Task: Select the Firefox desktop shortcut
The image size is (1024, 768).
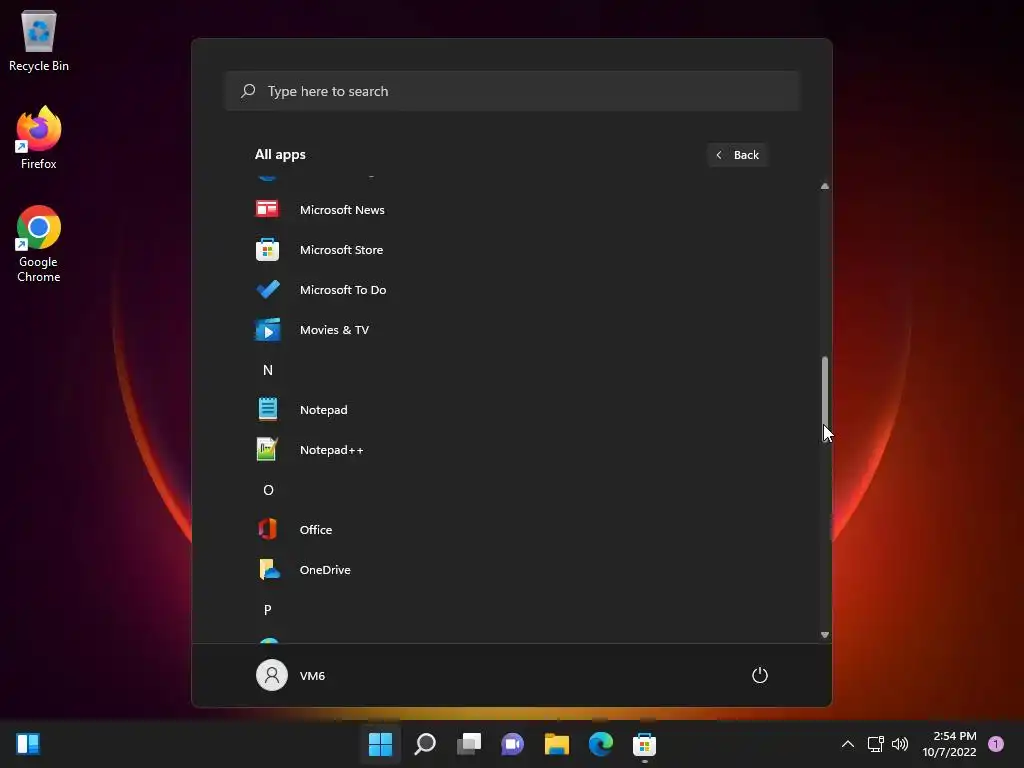Action: 39,138
